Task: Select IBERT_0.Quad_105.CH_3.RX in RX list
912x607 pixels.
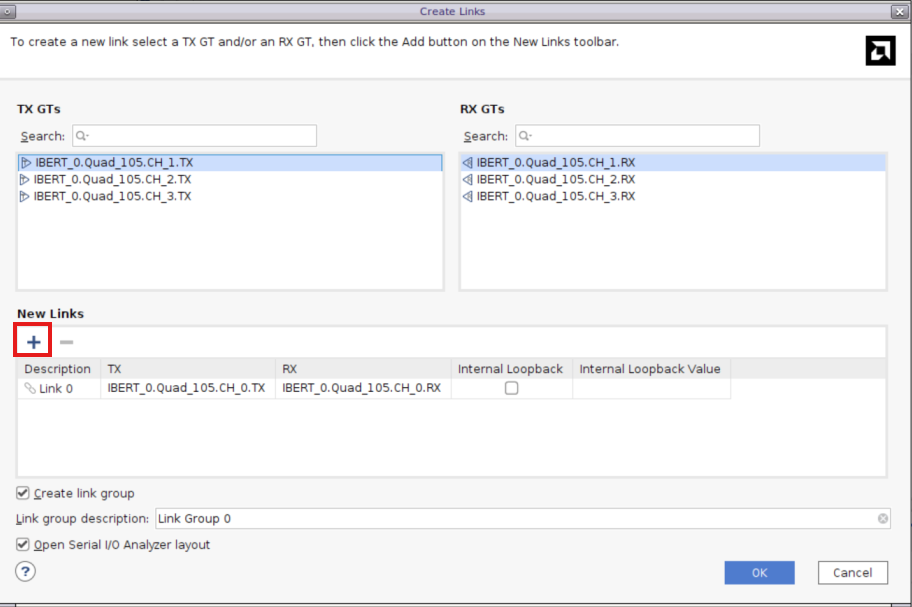Action: 555,196
